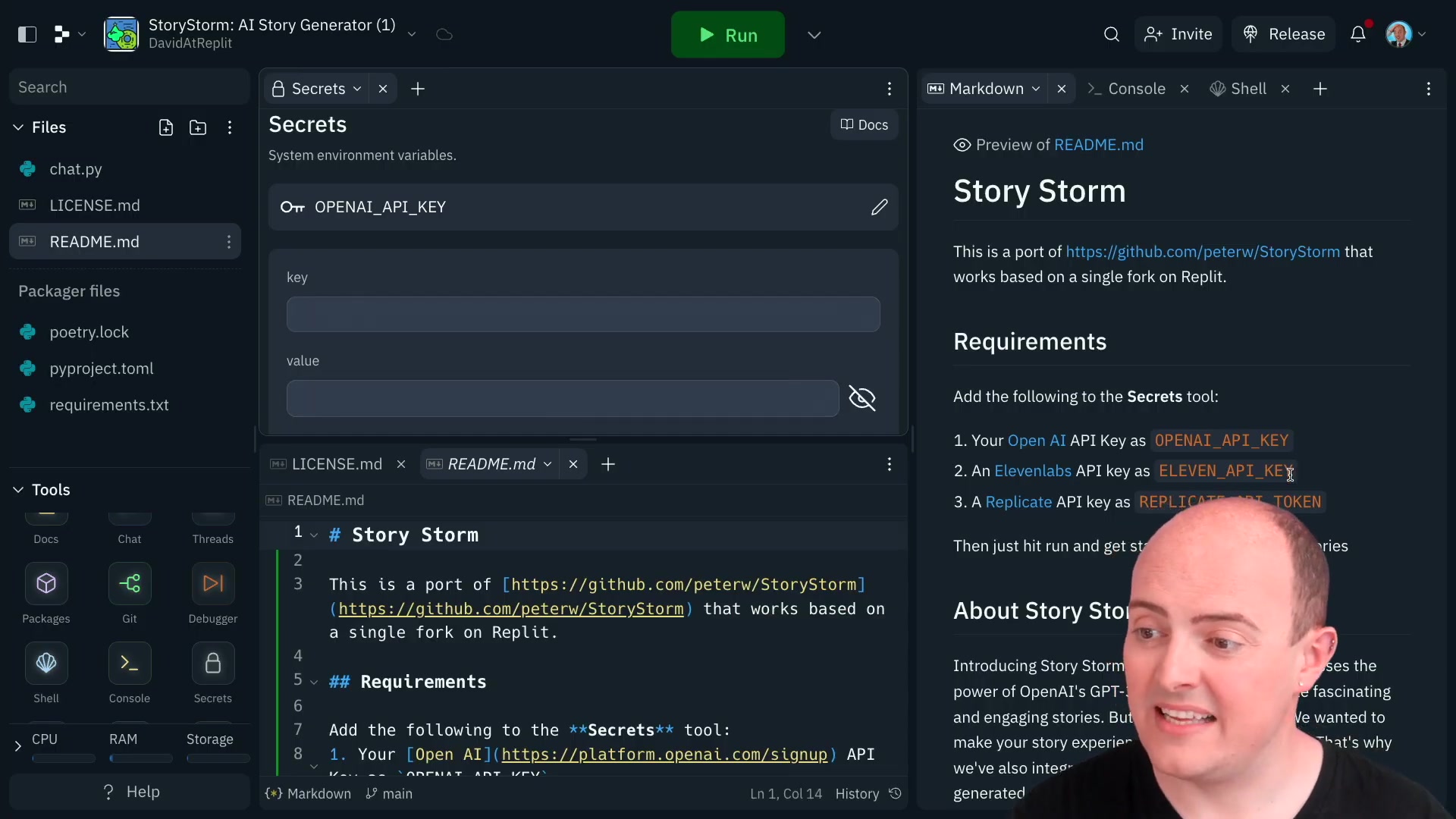
Task: Toggle the left sidebar panel icon
Action: click(x=27, y=34)
